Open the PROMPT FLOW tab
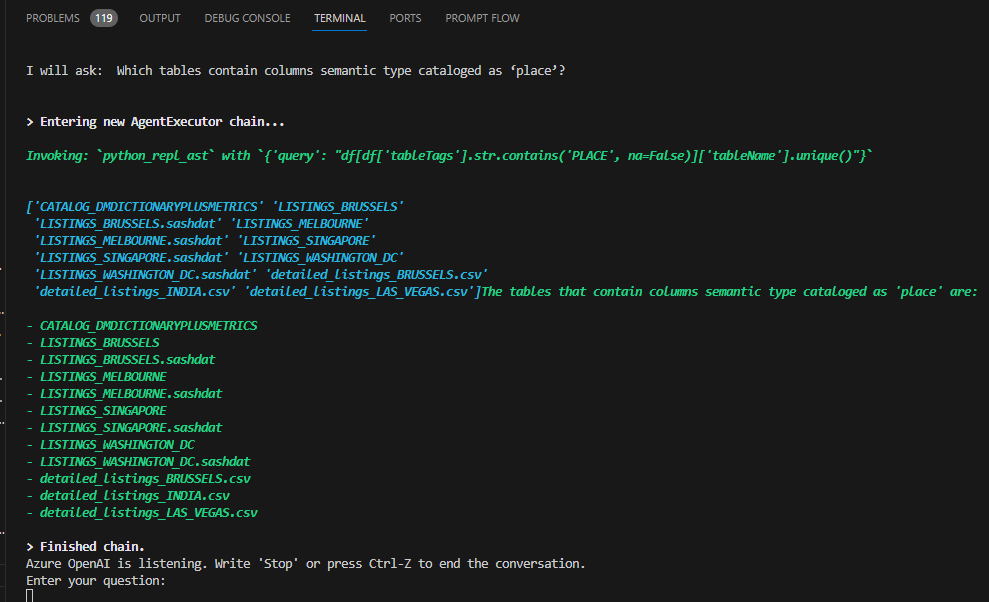This screenshot has height=602, width=989. click(x=482, y=18)
